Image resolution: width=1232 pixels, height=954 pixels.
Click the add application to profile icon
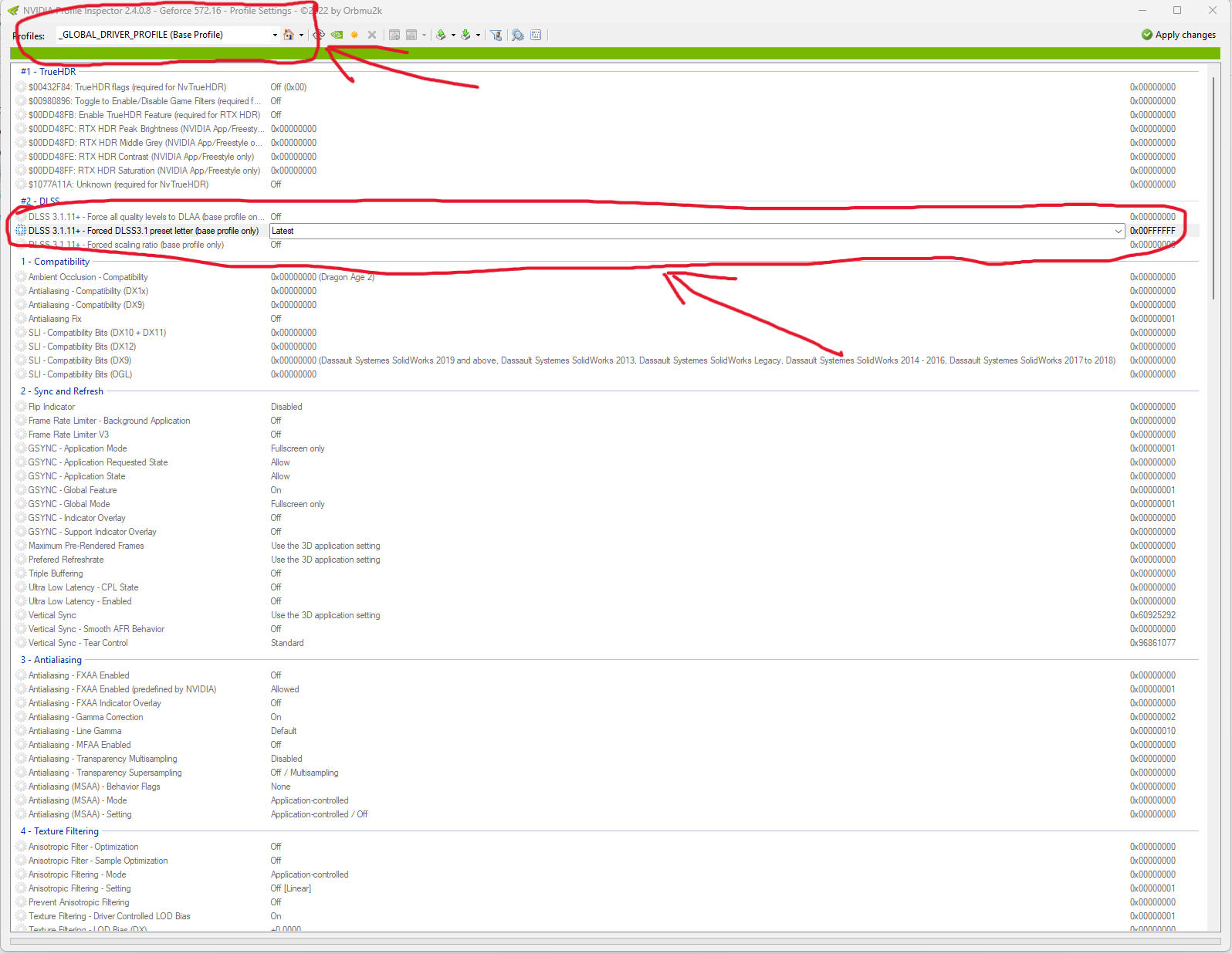(x=394, y=35)
